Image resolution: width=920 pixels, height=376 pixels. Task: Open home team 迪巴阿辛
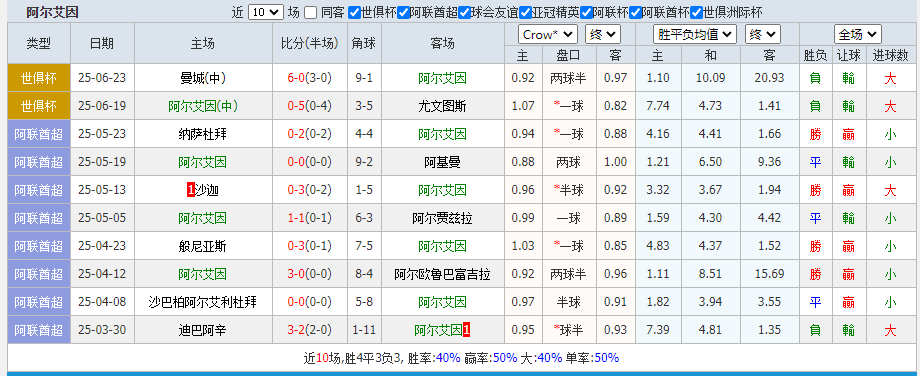pyautogui.click(x=203, y=330)
